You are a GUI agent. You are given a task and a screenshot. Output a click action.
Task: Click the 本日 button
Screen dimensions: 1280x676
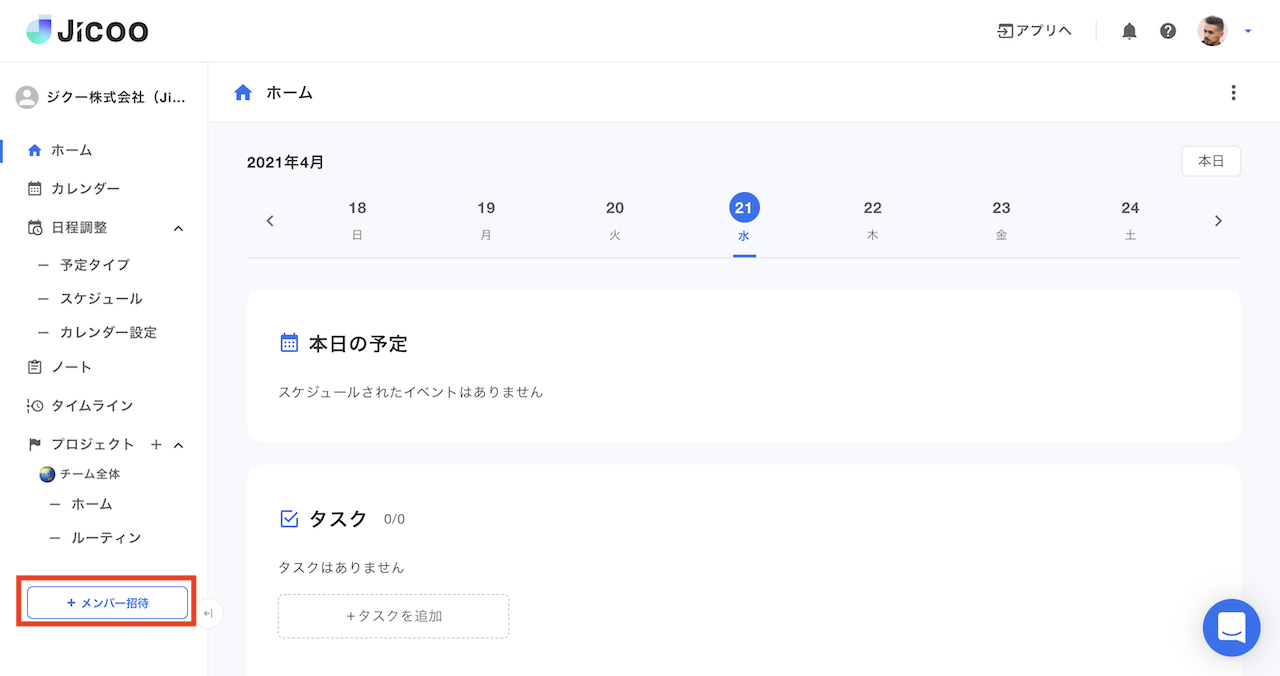tap(1211, 161)
